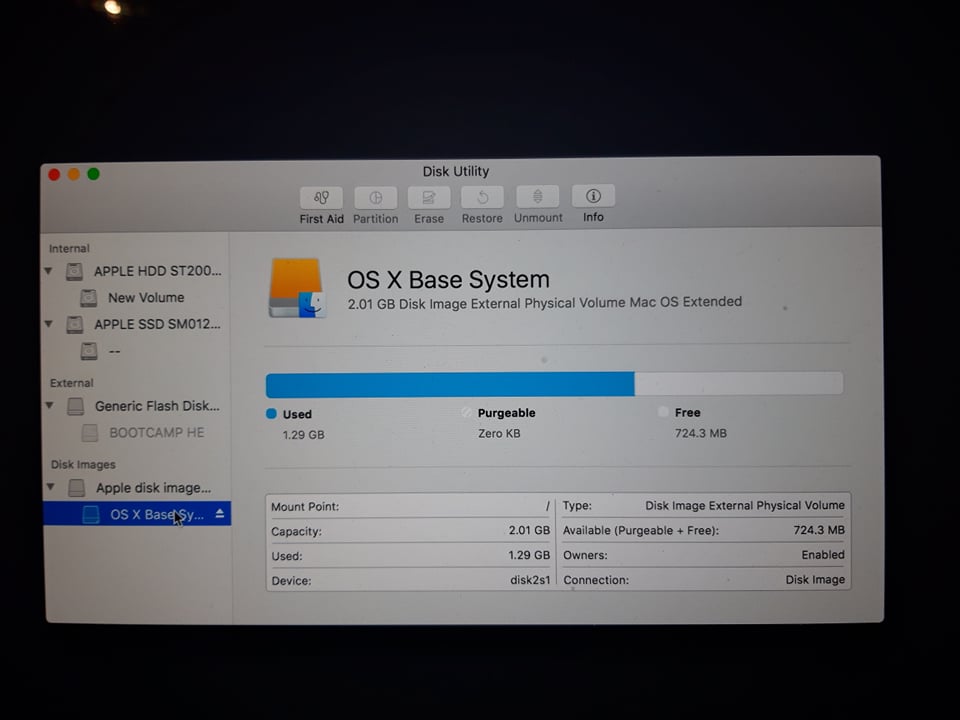This screenshot has height=720, width=960.
Task: Select the '--' volume row
Action: pyautogui.click(x=136, y=351)
